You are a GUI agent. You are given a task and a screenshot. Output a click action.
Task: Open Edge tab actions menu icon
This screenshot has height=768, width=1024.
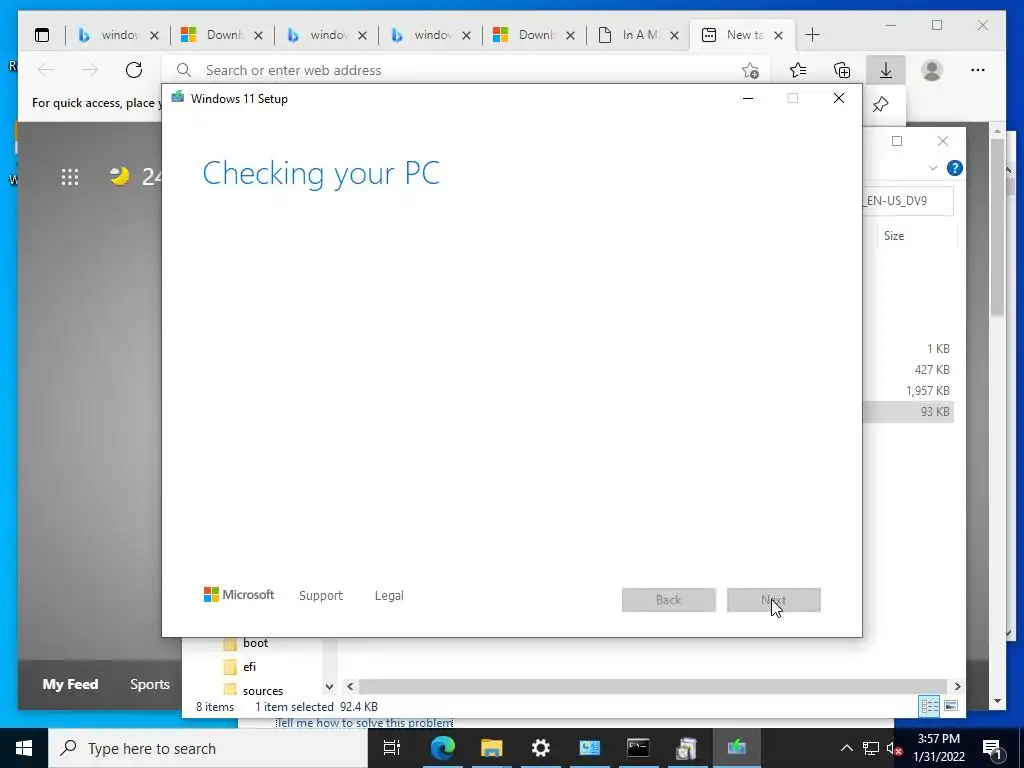[x=42, y=35]
